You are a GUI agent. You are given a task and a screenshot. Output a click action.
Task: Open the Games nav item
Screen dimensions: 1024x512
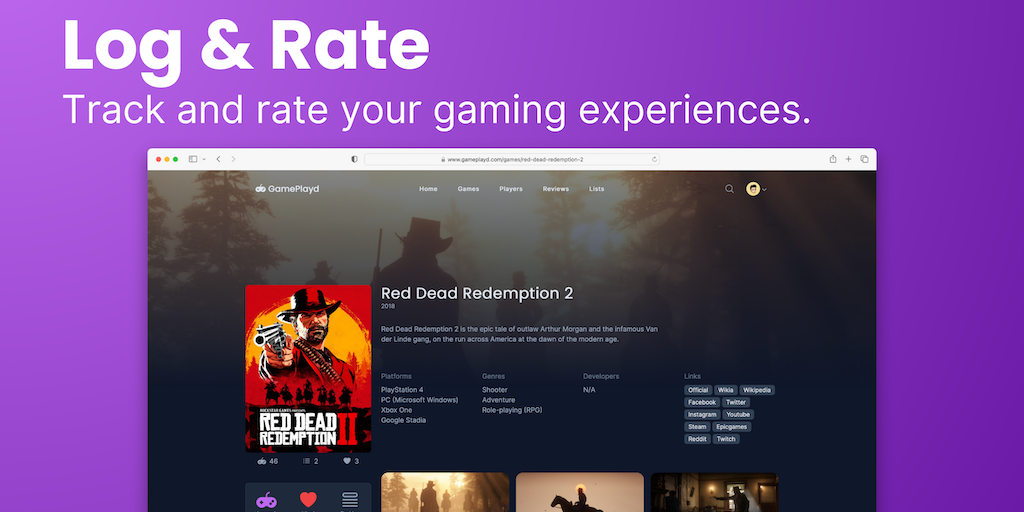click(468, 189)
